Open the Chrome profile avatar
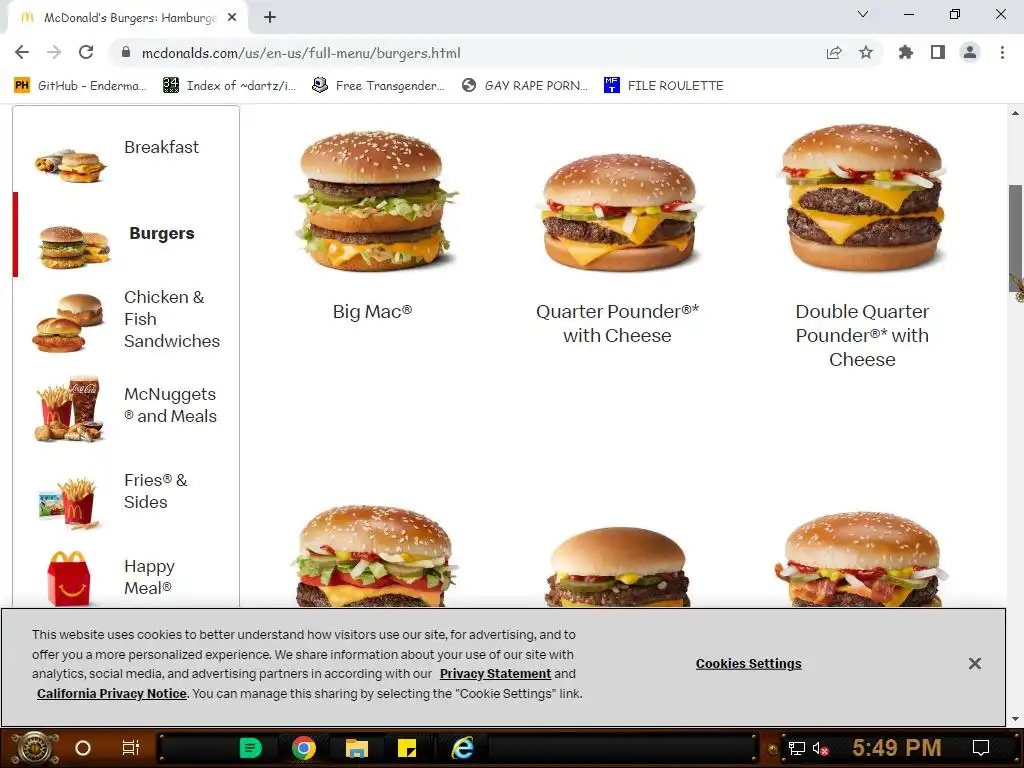The image size is (1024, 768). click(x=970, y=52)
